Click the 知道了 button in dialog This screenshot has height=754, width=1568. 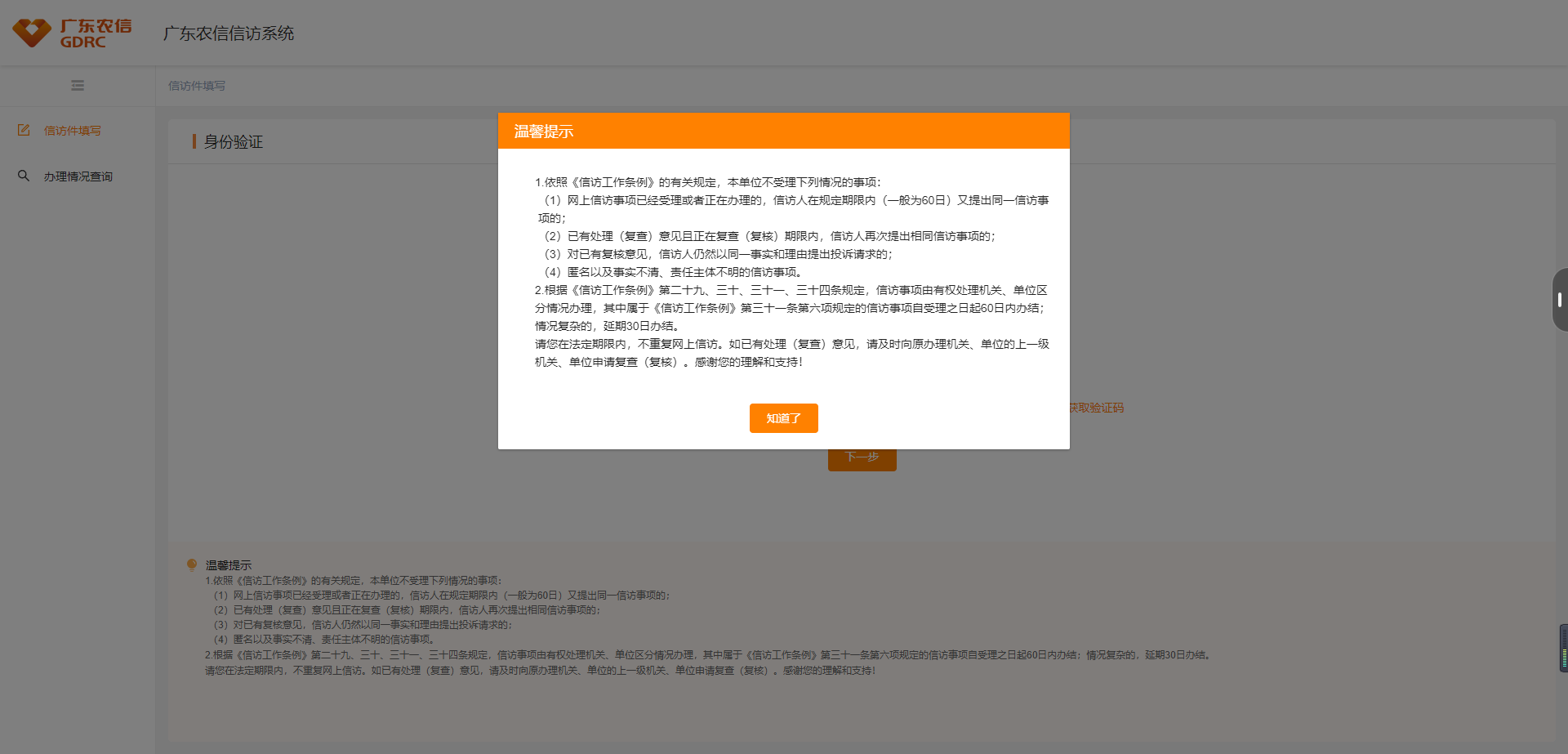[x=783, y=418]
